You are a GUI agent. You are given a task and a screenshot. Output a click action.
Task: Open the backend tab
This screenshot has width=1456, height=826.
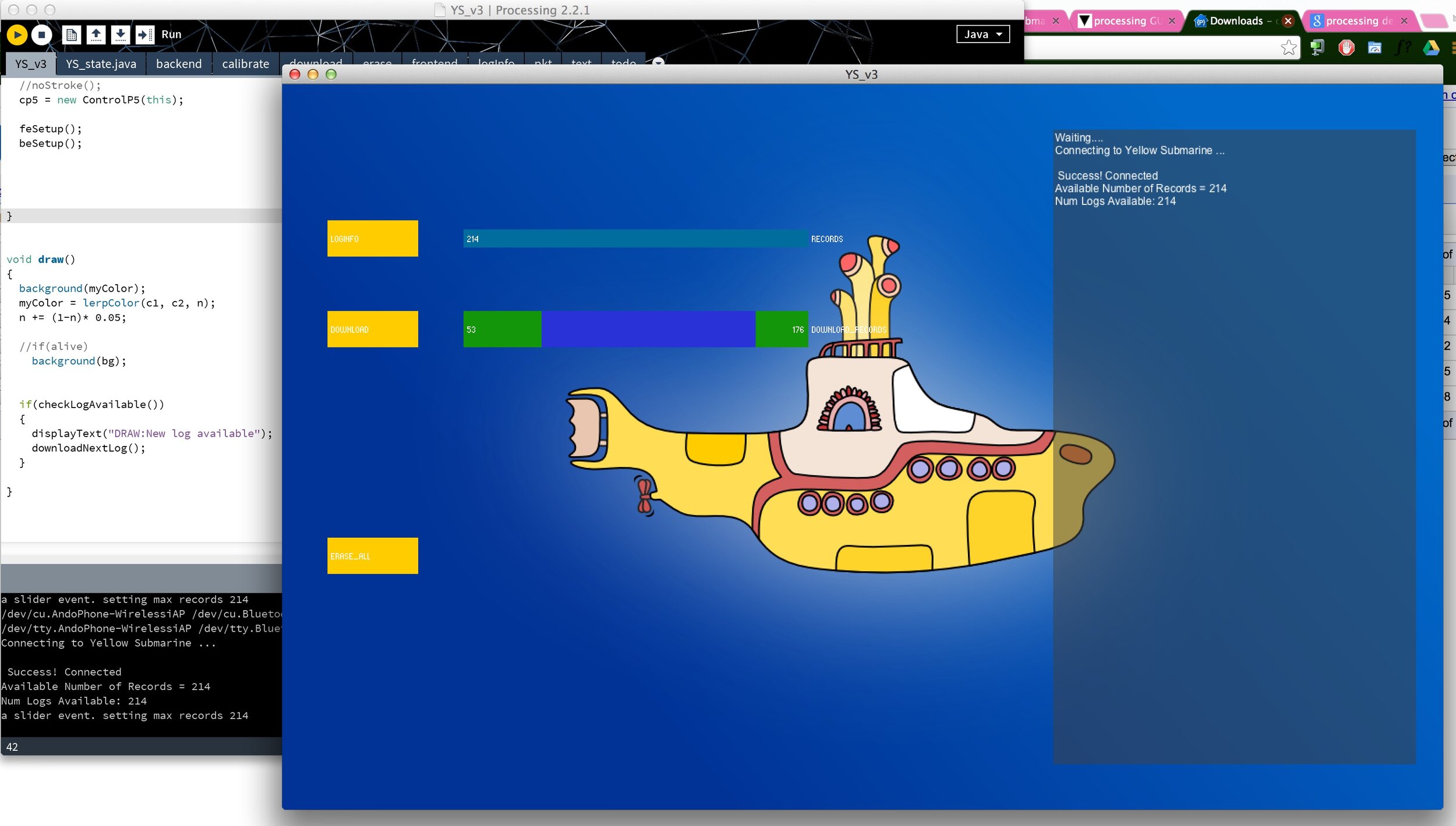[x=179, y=64]
